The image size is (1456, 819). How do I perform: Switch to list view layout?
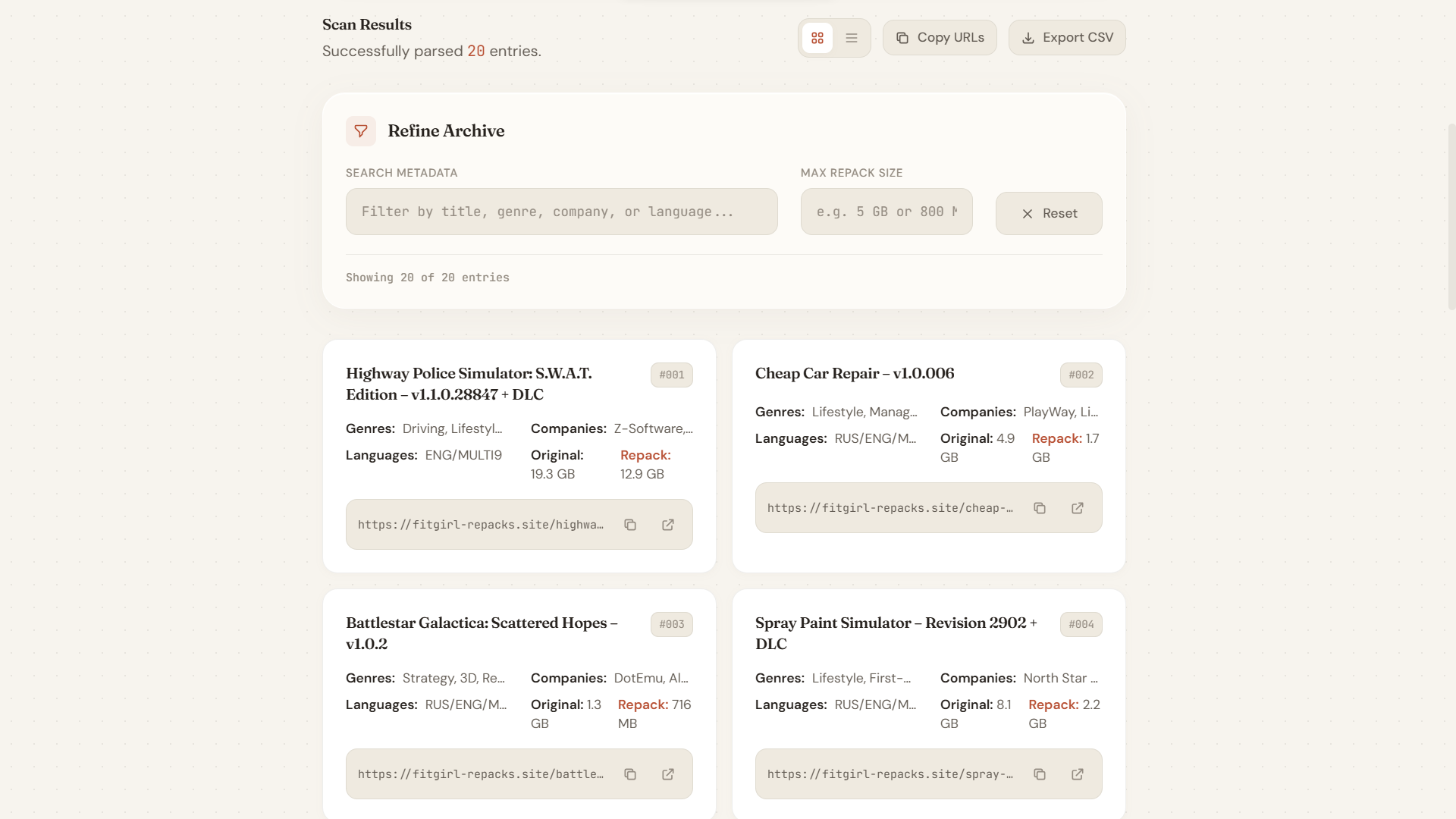(x=852, y=38)
